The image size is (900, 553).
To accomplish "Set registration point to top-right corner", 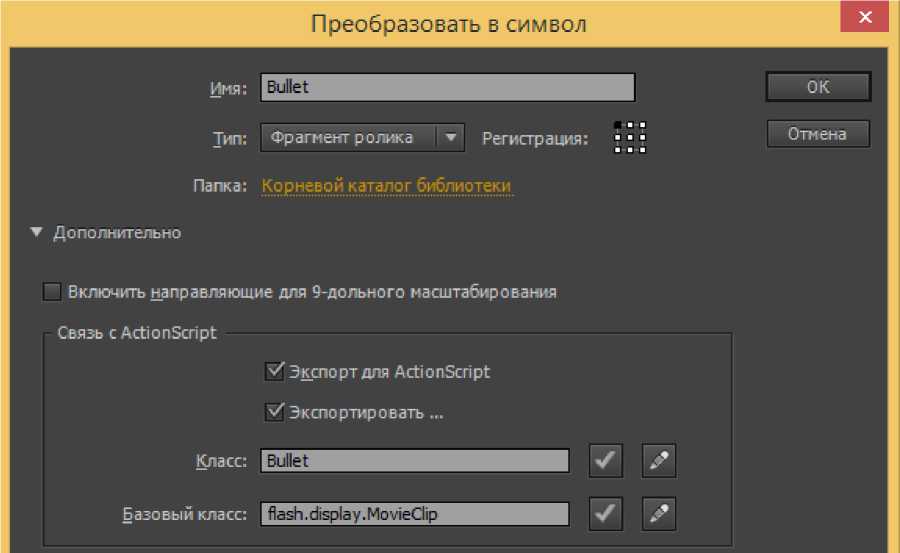I will [x=643, y=125].
